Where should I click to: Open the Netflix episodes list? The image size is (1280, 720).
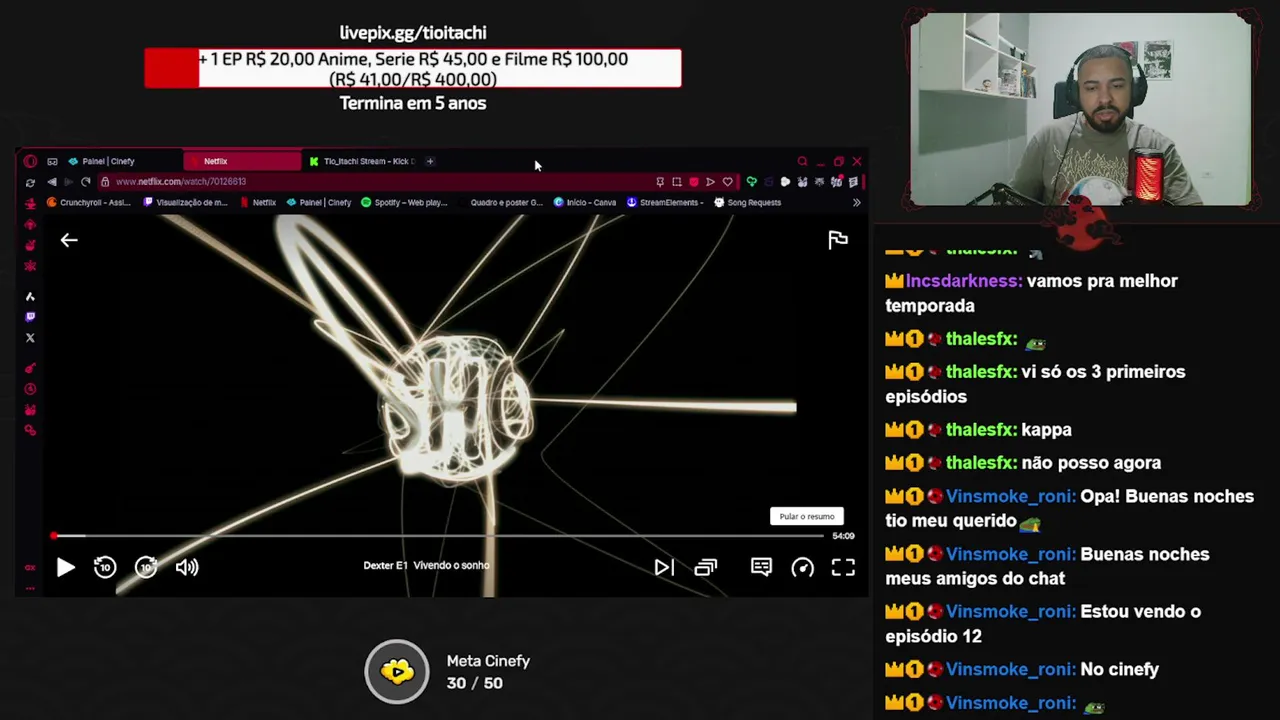706,567
